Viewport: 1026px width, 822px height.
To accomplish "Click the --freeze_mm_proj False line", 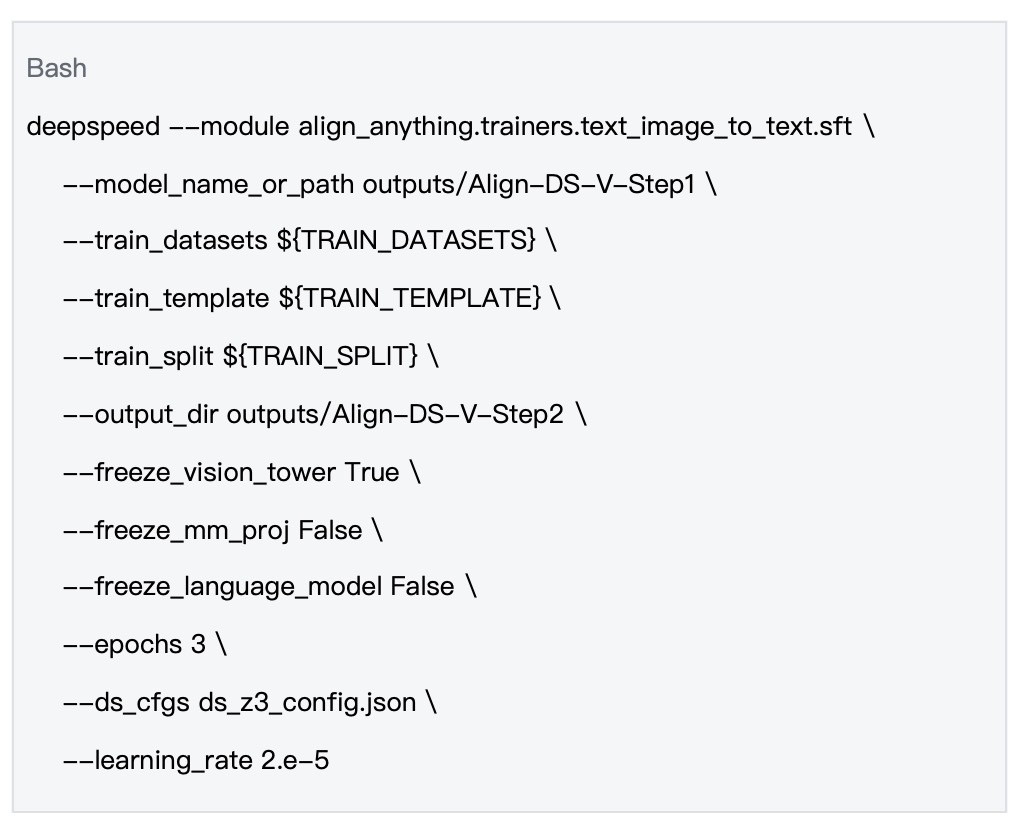I will [223, 530].
